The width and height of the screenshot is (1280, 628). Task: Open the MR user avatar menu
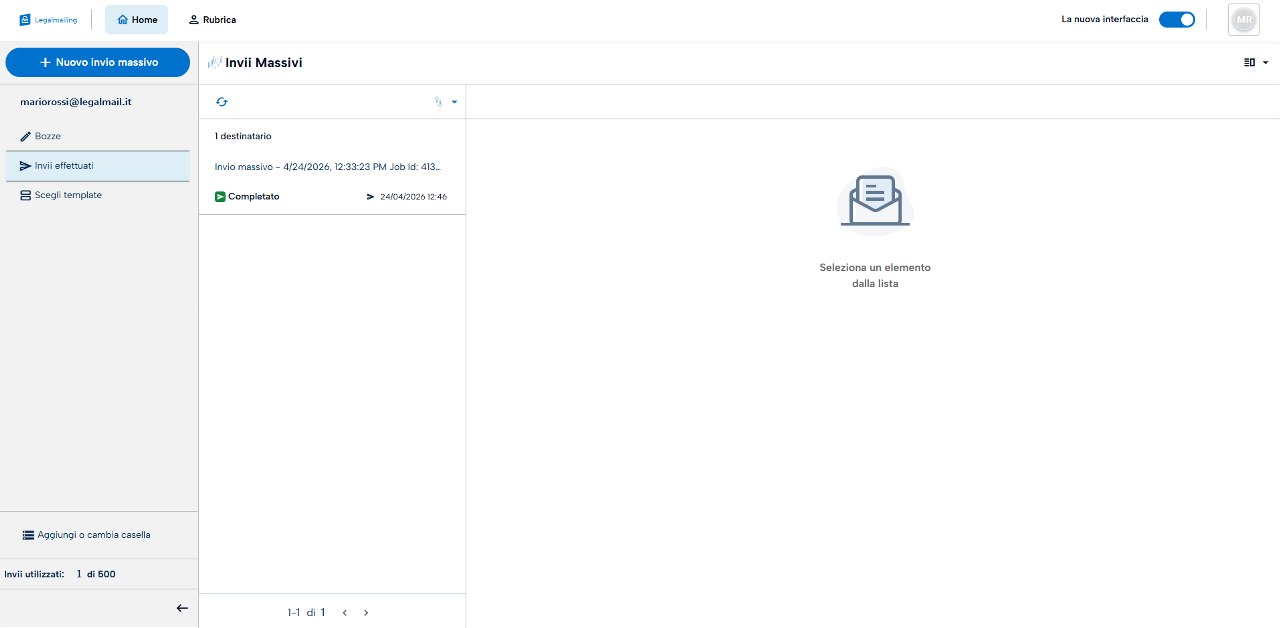coord(1244,20)
